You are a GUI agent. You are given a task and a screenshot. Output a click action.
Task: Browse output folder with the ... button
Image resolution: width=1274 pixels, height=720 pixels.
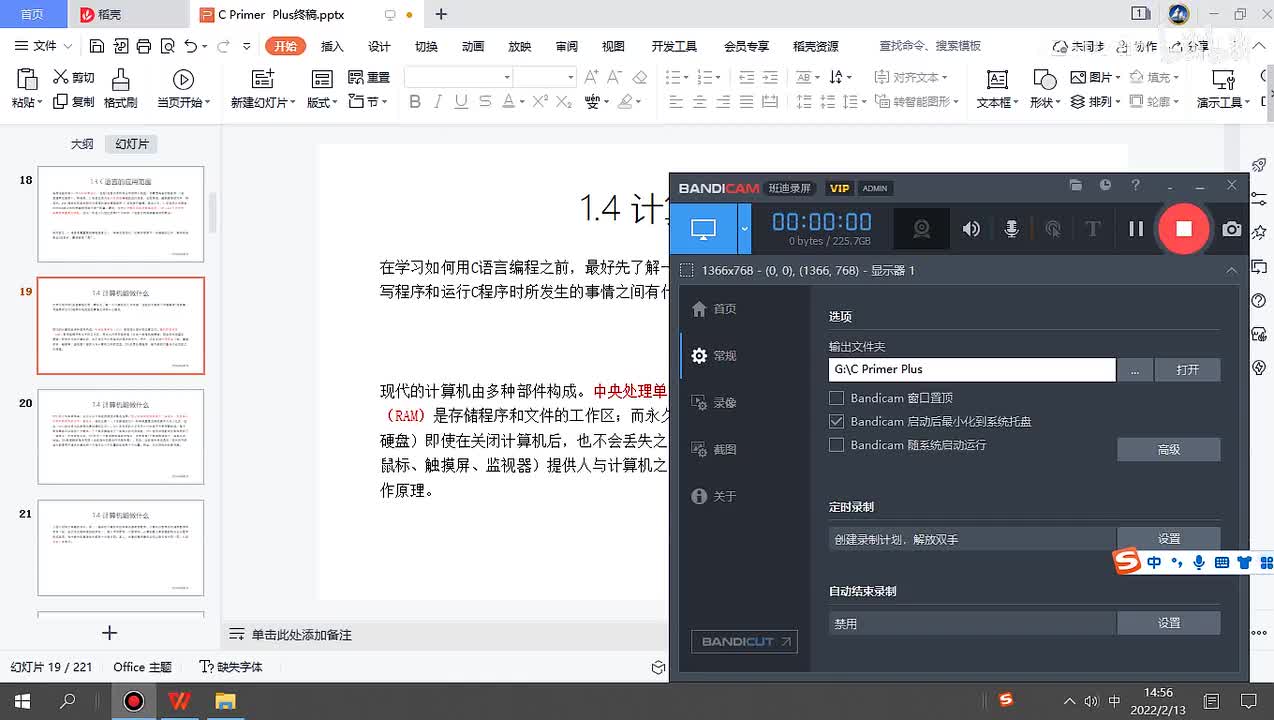pos(1135,369)
